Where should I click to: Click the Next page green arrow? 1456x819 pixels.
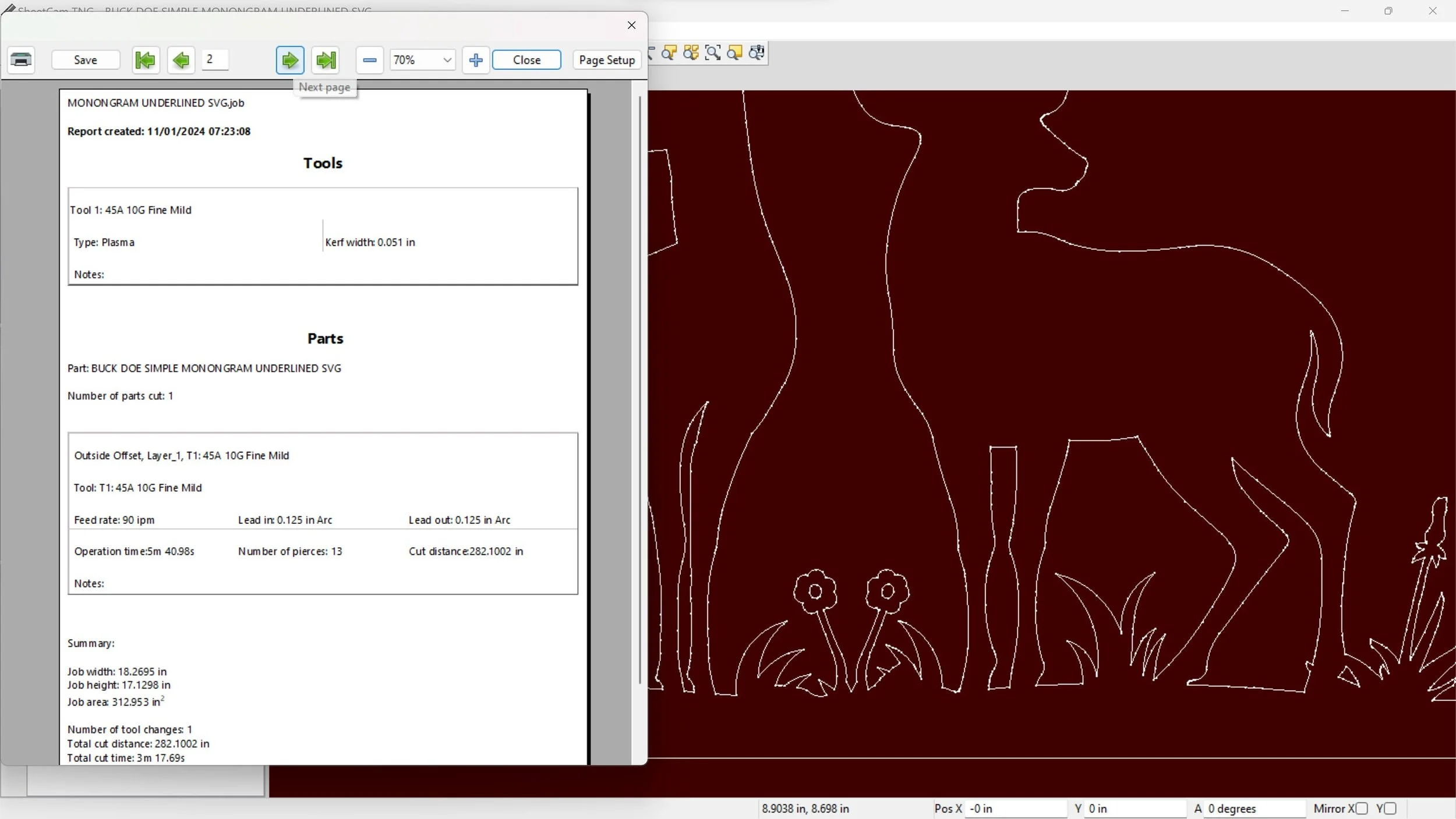(289, 60)
